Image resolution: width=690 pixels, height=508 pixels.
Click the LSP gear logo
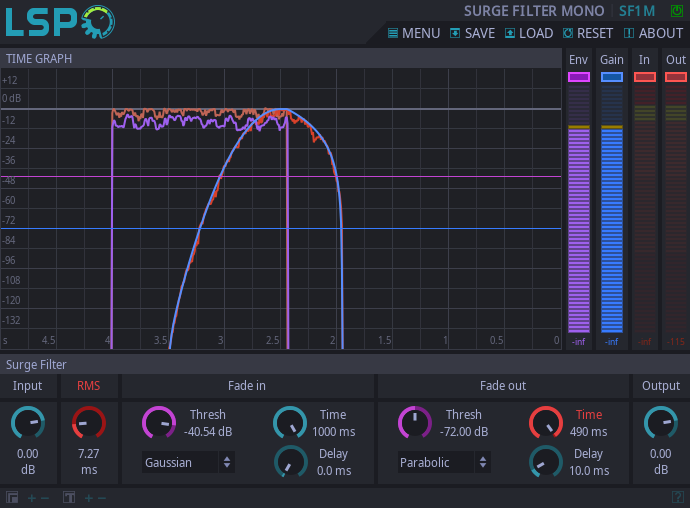click(60, 22)
